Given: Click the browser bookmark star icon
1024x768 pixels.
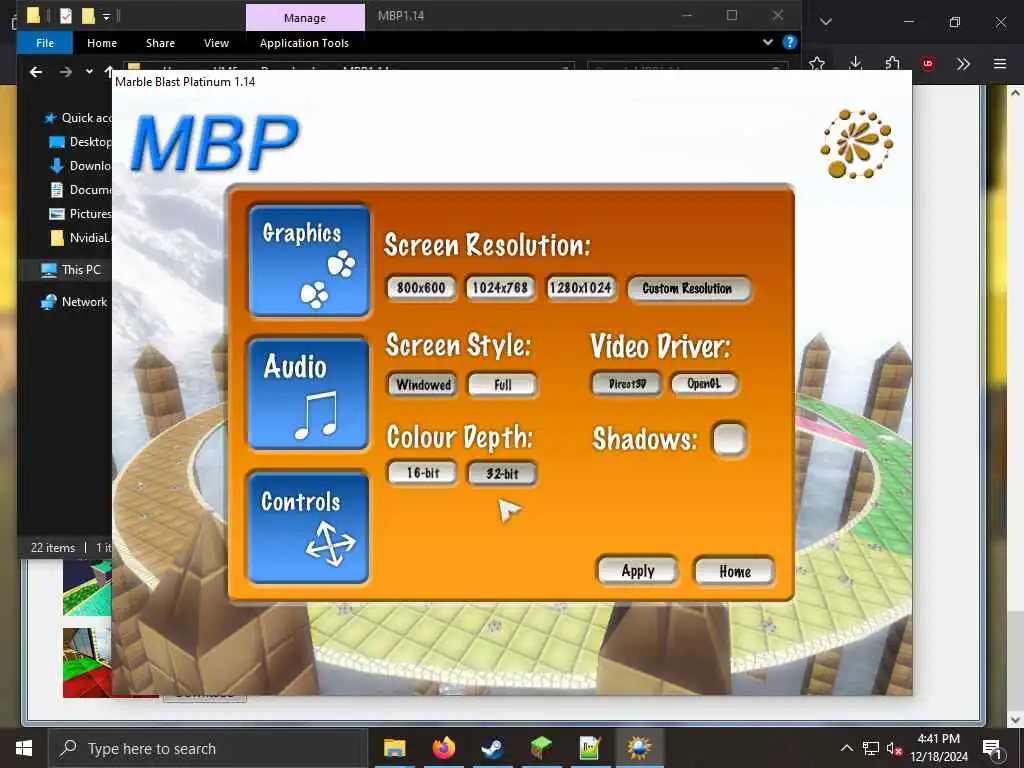Looking at the screenshot, I should coord(816,64).
